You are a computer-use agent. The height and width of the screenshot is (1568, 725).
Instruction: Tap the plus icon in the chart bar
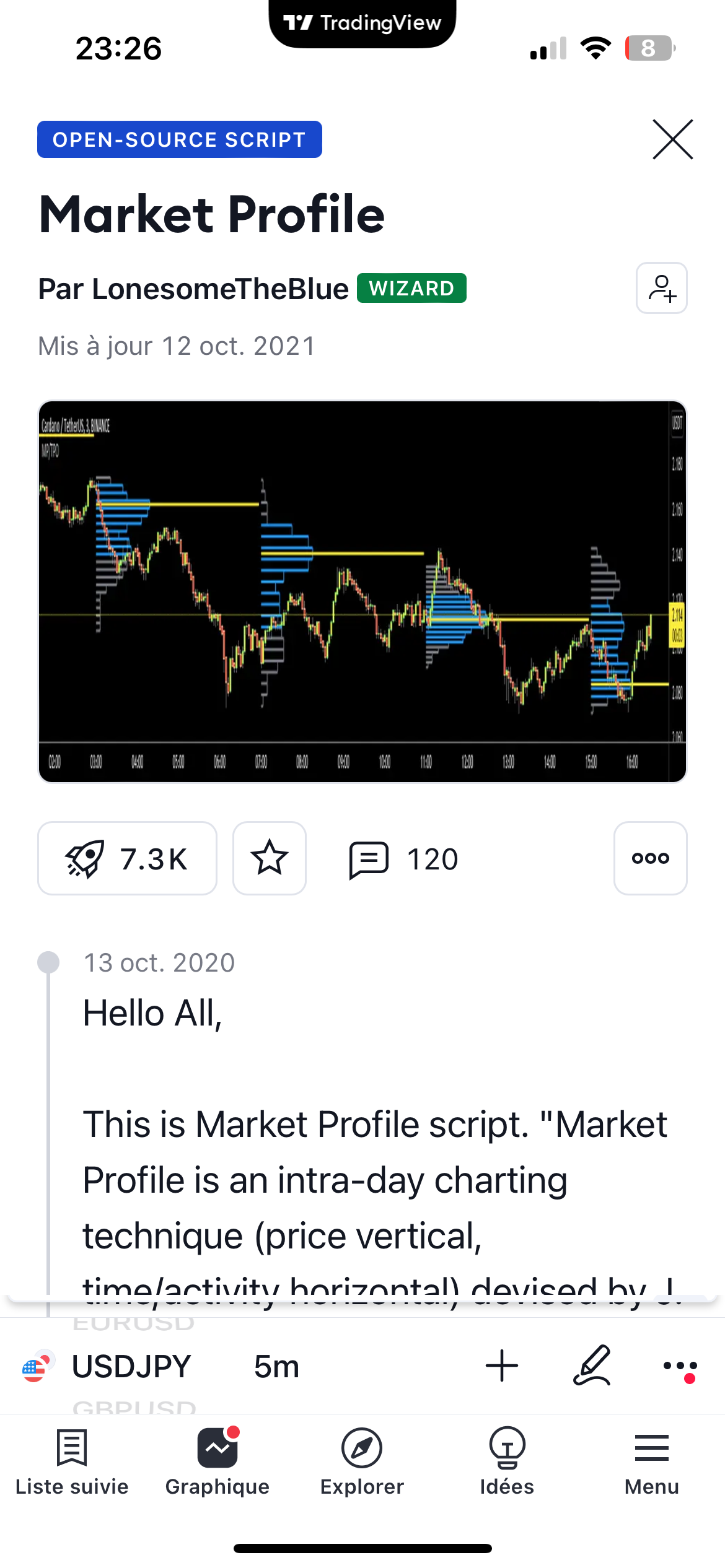(502, 1366)
